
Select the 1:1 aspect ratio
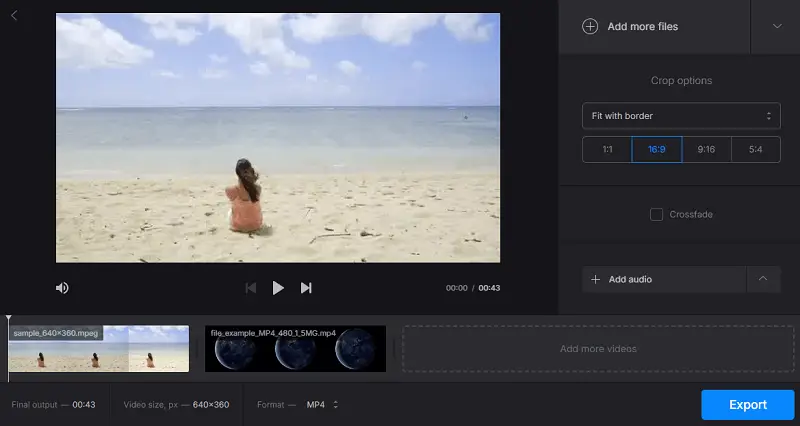pos(607,149)
